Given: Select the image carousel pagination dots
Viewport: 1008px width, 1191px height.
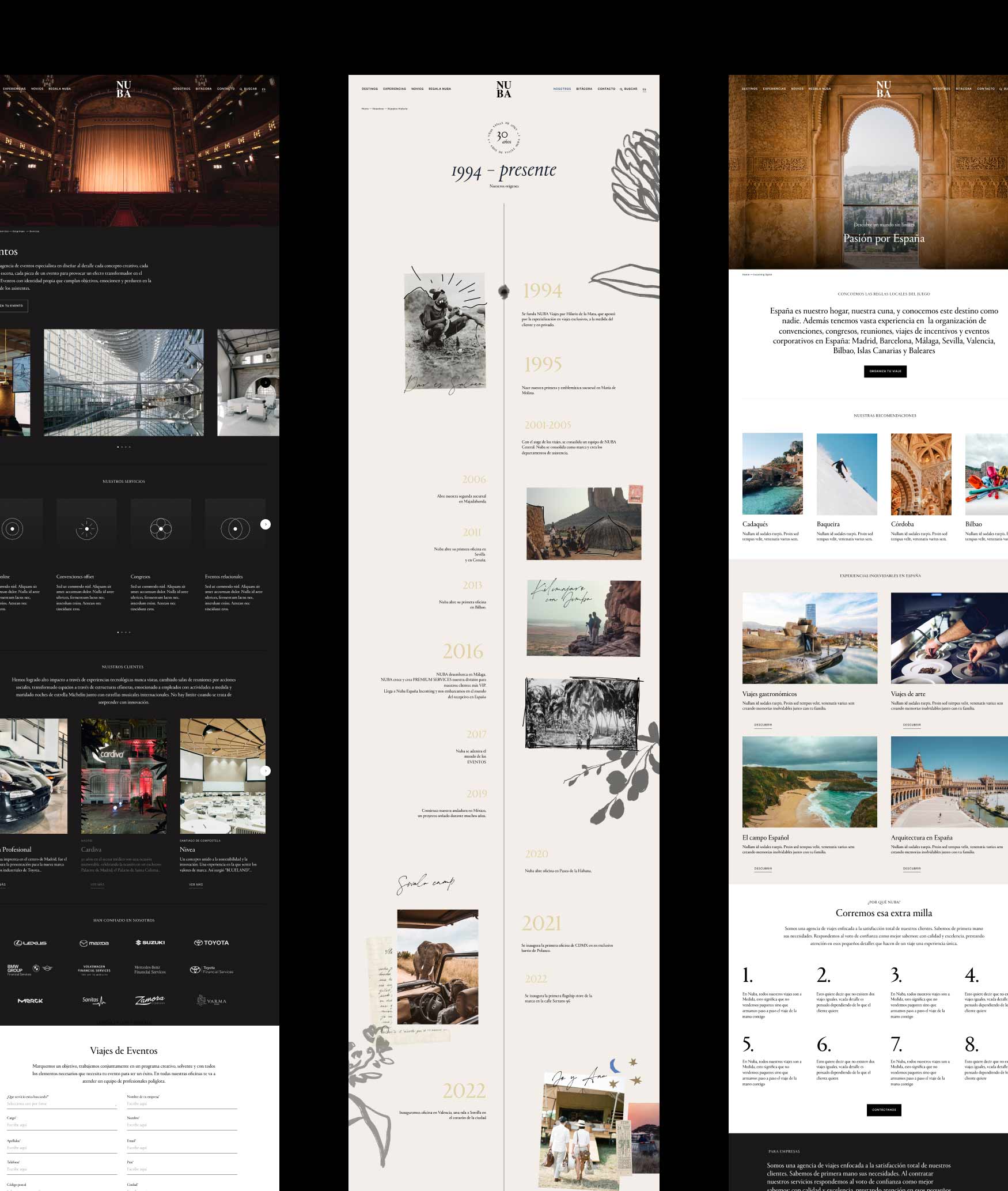Looking at the screenshot, I should pyautogui.click(x=124, y=447).
